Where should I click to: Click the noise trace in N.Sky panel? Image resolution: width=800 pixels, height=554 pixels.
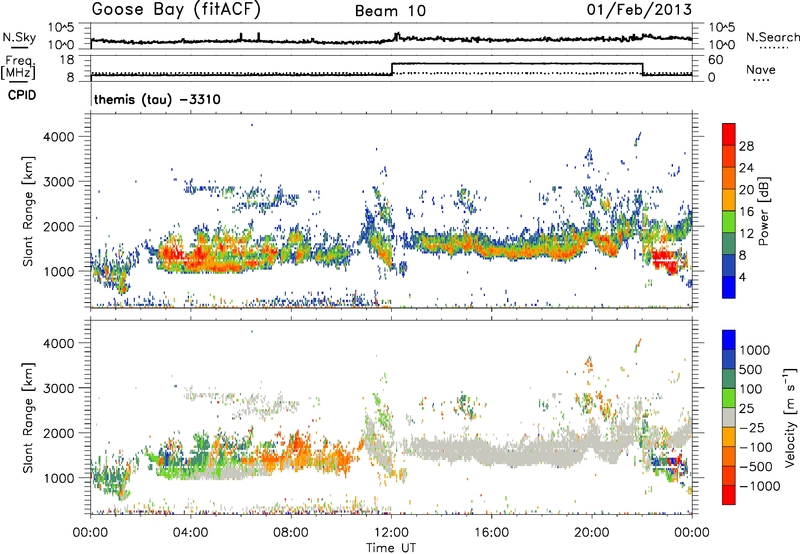(391, 39)
